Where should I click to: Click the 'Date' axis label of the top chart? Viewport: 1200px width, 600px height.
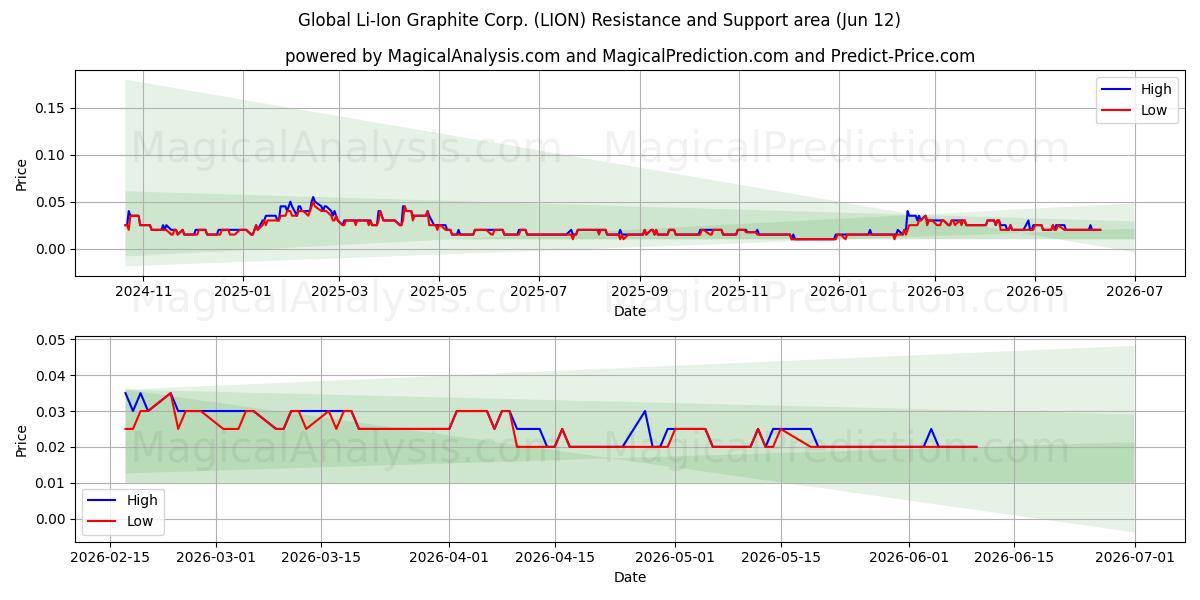(x=630, y=311)
